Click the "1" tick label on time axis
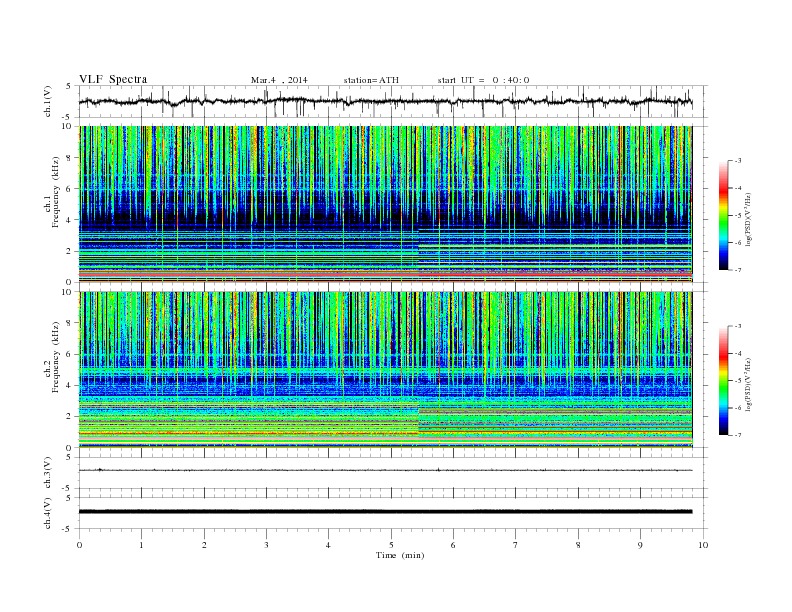 (x=142, y=545)
